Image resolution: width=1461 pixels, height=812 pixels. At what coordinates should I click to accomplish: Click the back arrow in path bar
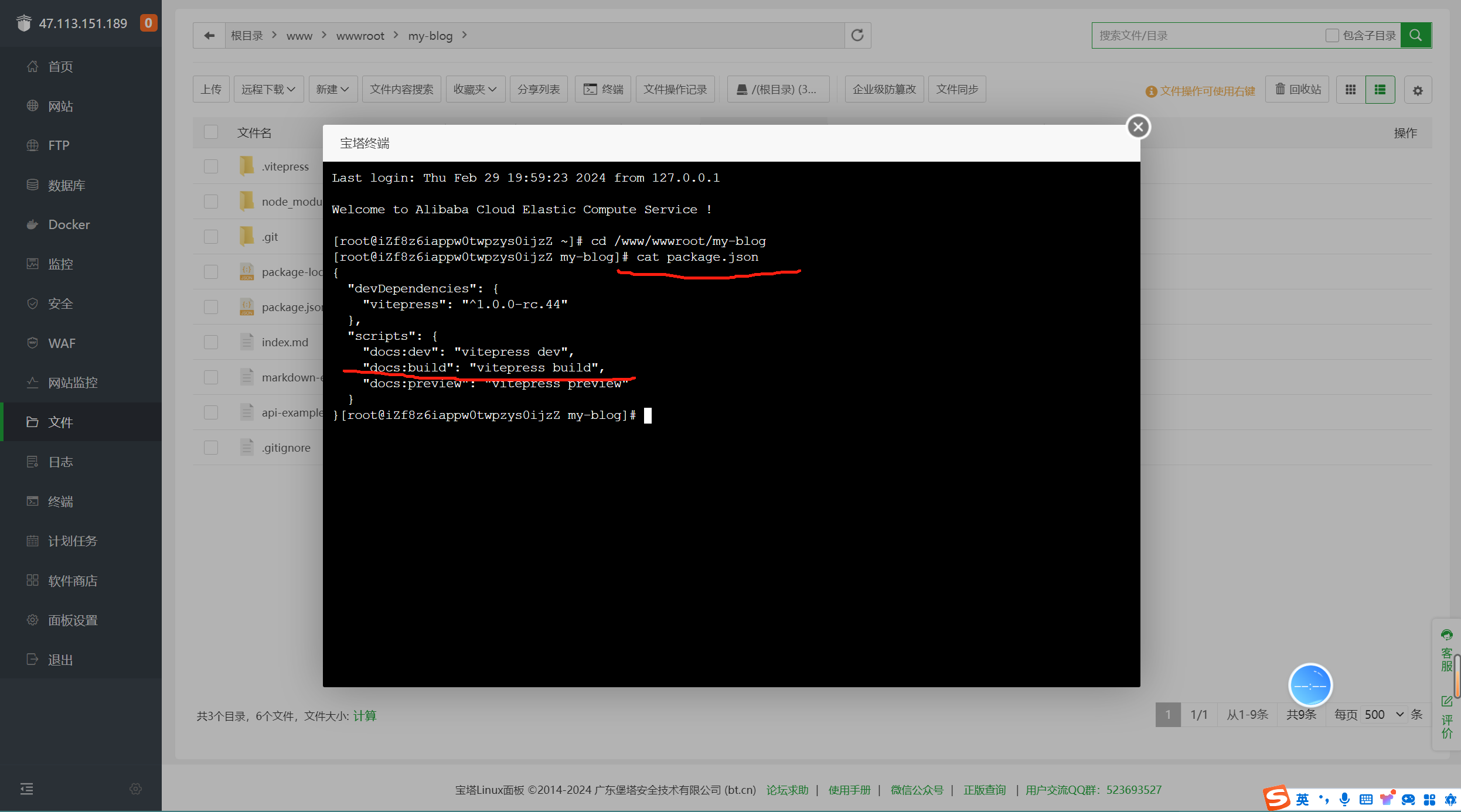209,36
